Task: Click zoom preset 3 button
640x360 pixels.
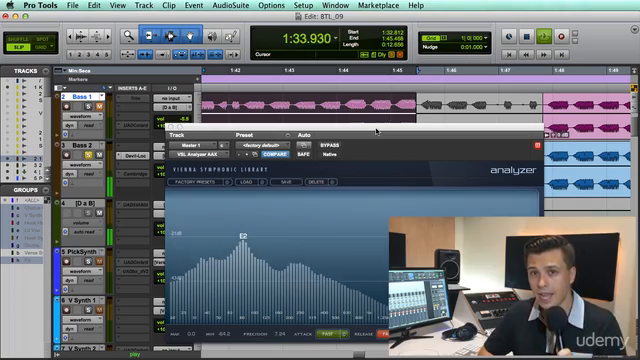Action: coord(88,54)
